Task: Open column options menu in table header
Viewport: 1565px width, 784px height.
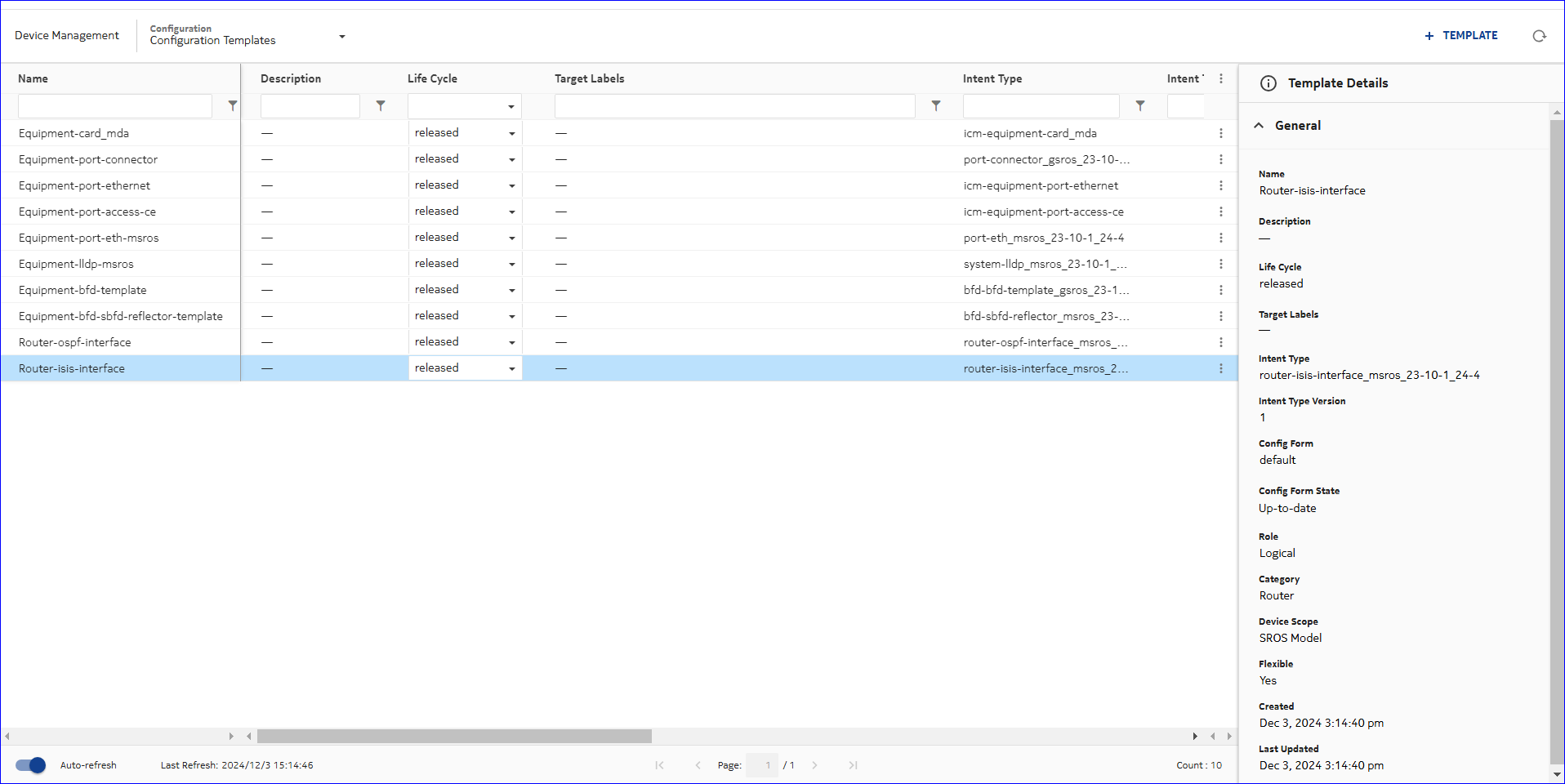Action: coord(1221,79)
